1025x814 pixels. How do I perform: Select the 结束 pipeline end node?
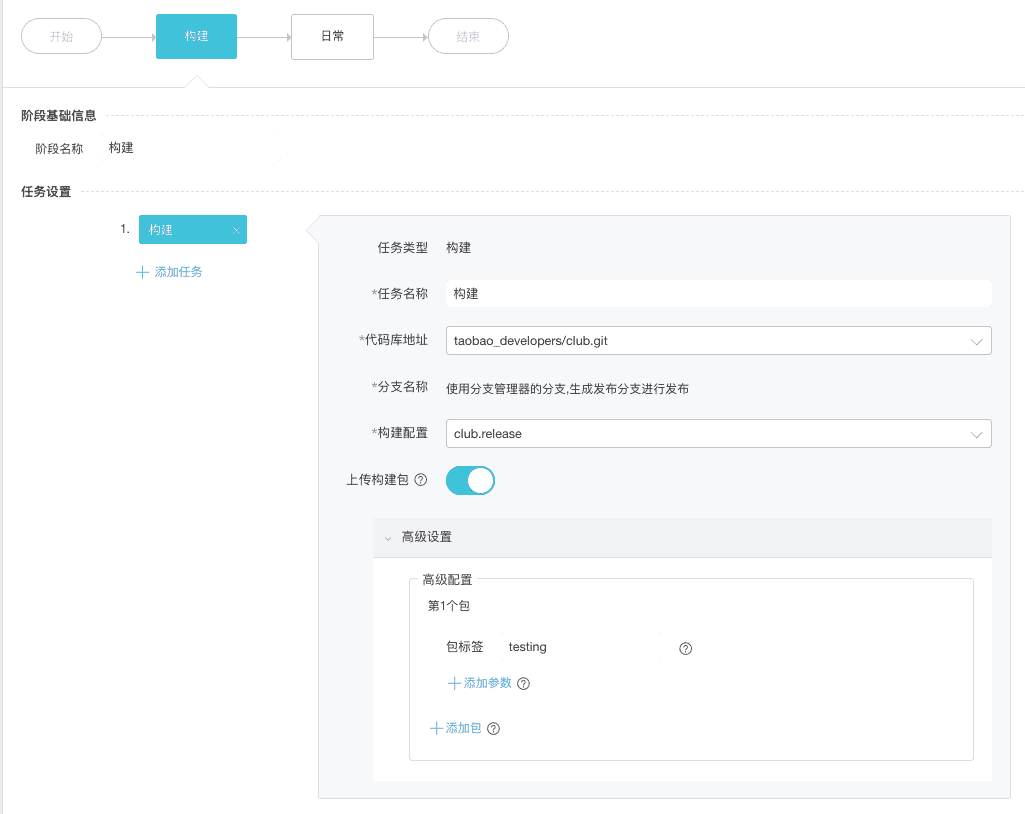coord(468,37)
